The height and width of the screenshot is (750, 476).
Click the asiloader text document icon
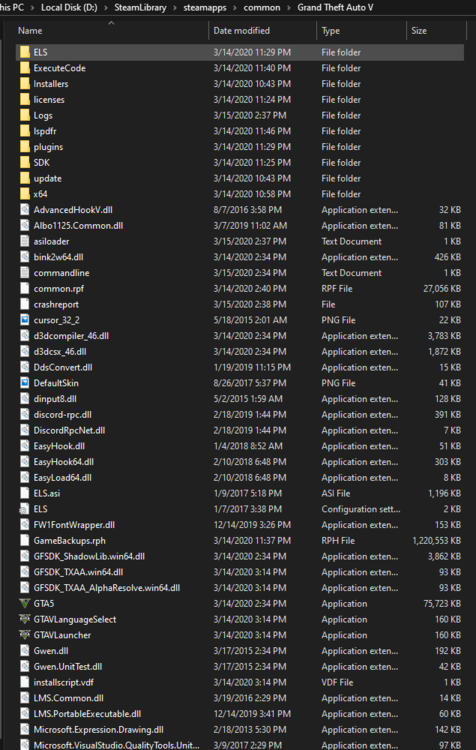point(25,241)
